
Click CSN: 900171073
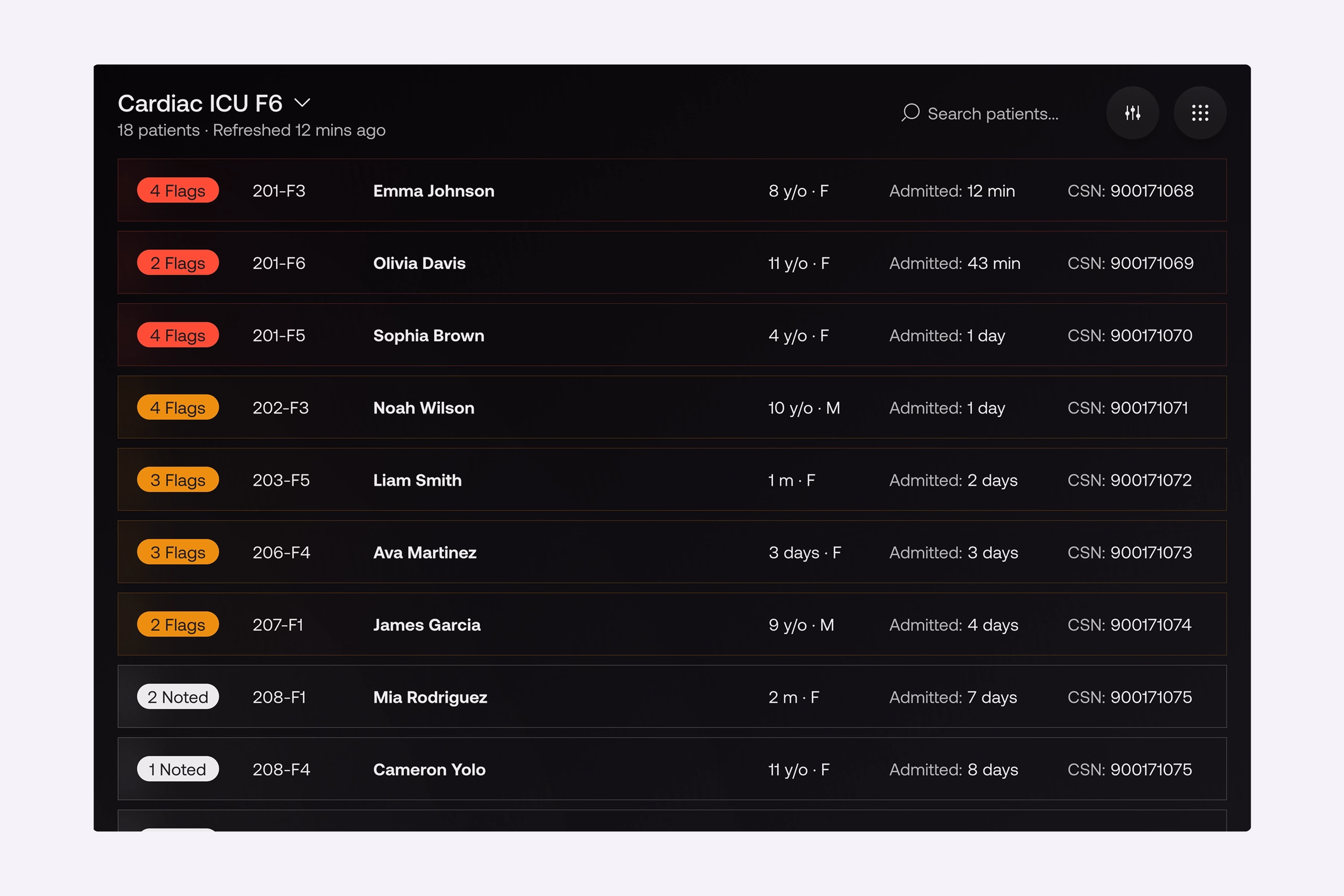(x=1130, y=553)
